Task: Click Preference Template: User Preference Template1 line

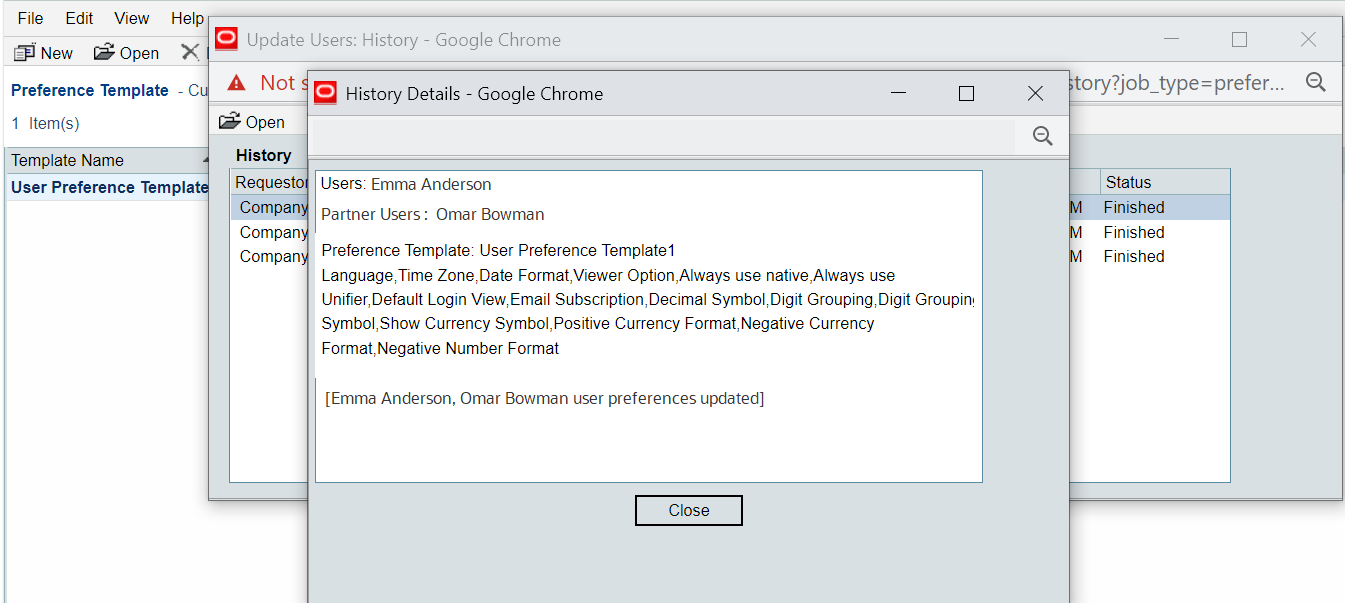Action: point(499,250)
